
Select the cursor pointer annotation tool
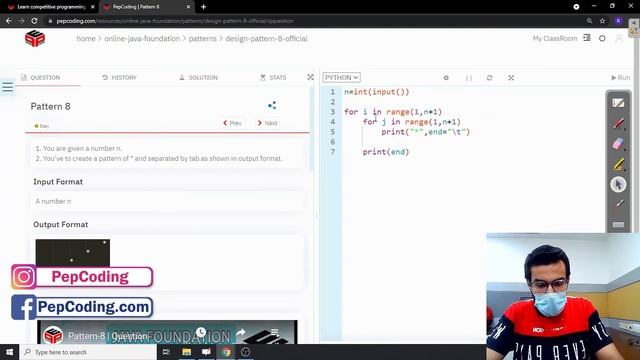[x=618, y=184]
